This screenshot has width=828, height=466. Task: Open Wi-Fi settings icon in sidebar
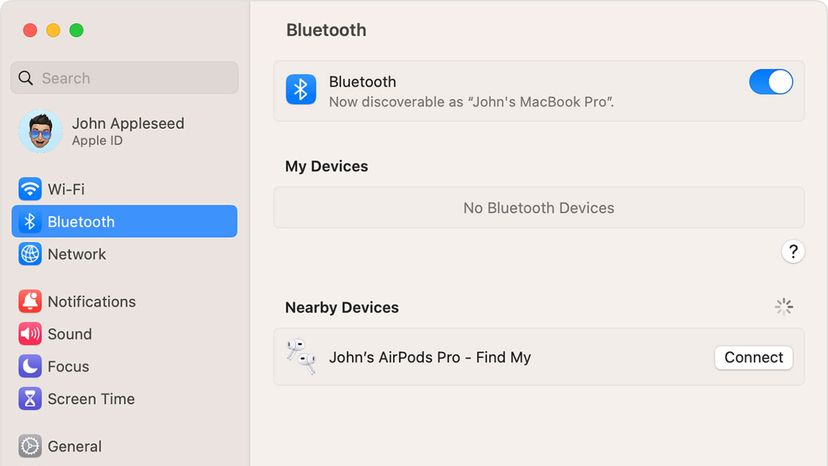pyautogui.click(x=30, y=189)
